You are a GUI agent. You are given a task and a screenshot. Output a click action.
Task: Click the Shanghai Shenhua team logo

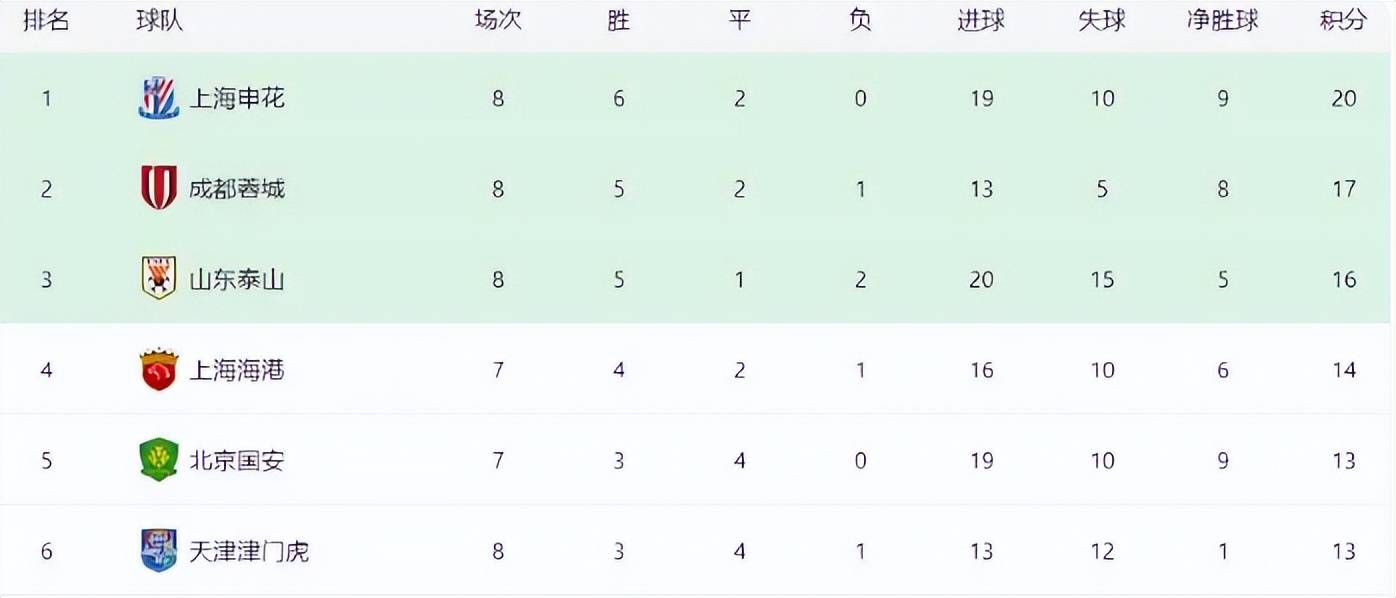pyautogui.click(x=158, y=98)
